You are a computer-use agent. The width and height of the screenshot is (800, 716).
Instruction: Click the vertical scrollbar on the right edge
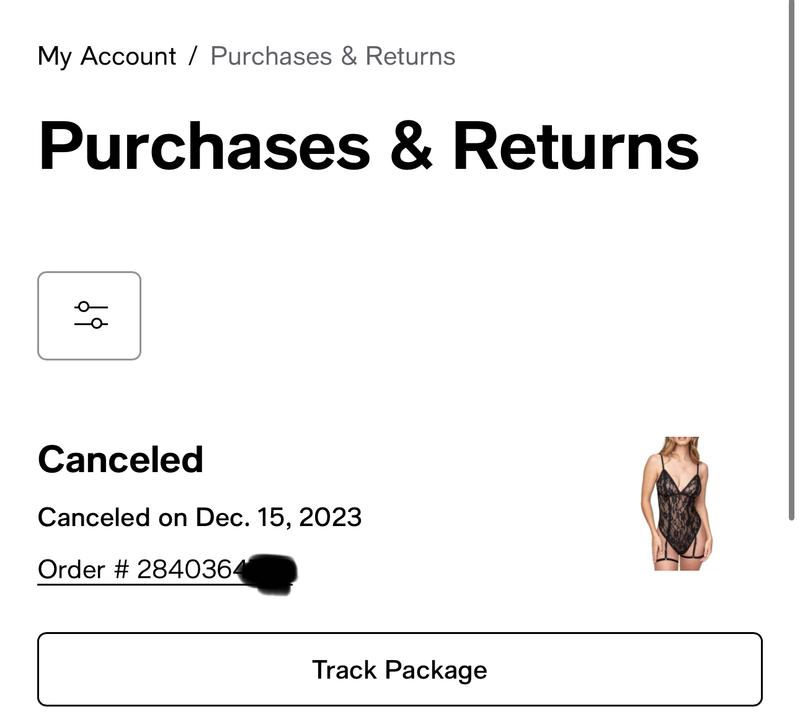coord(794,260)
